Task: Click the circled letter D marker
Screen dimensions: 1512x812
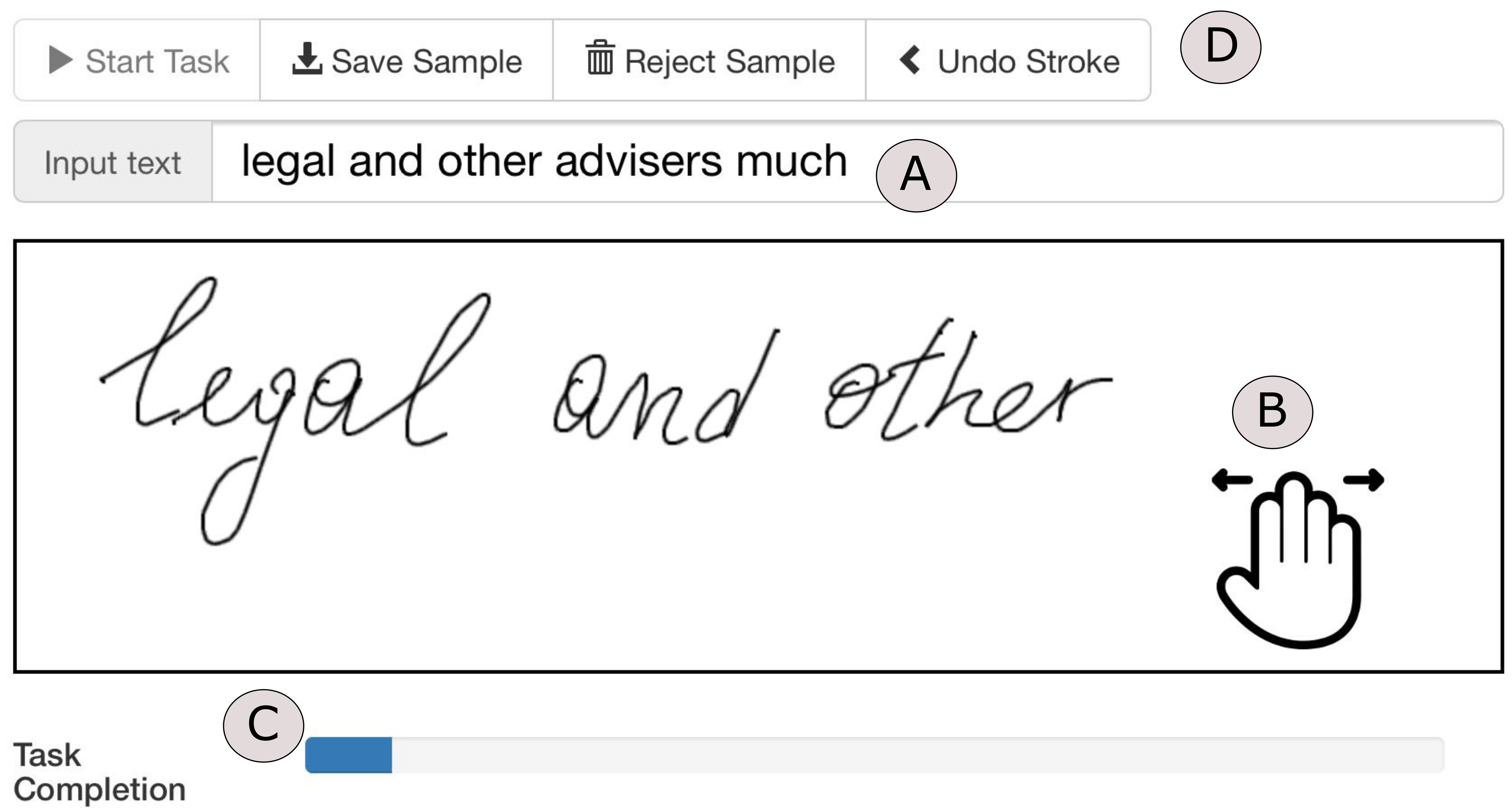Action: tap(1220, 47)
